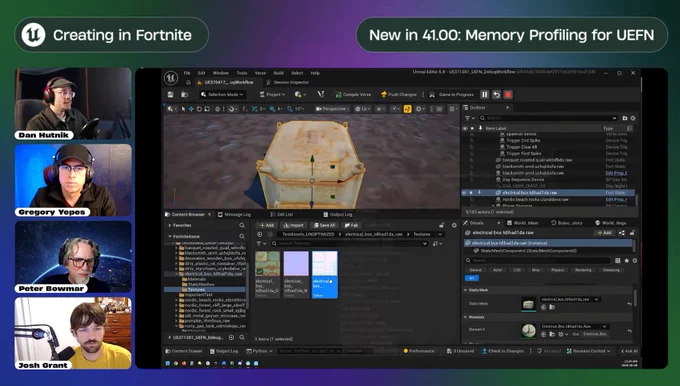Click the Push Changes button

(x=399, y=95)
